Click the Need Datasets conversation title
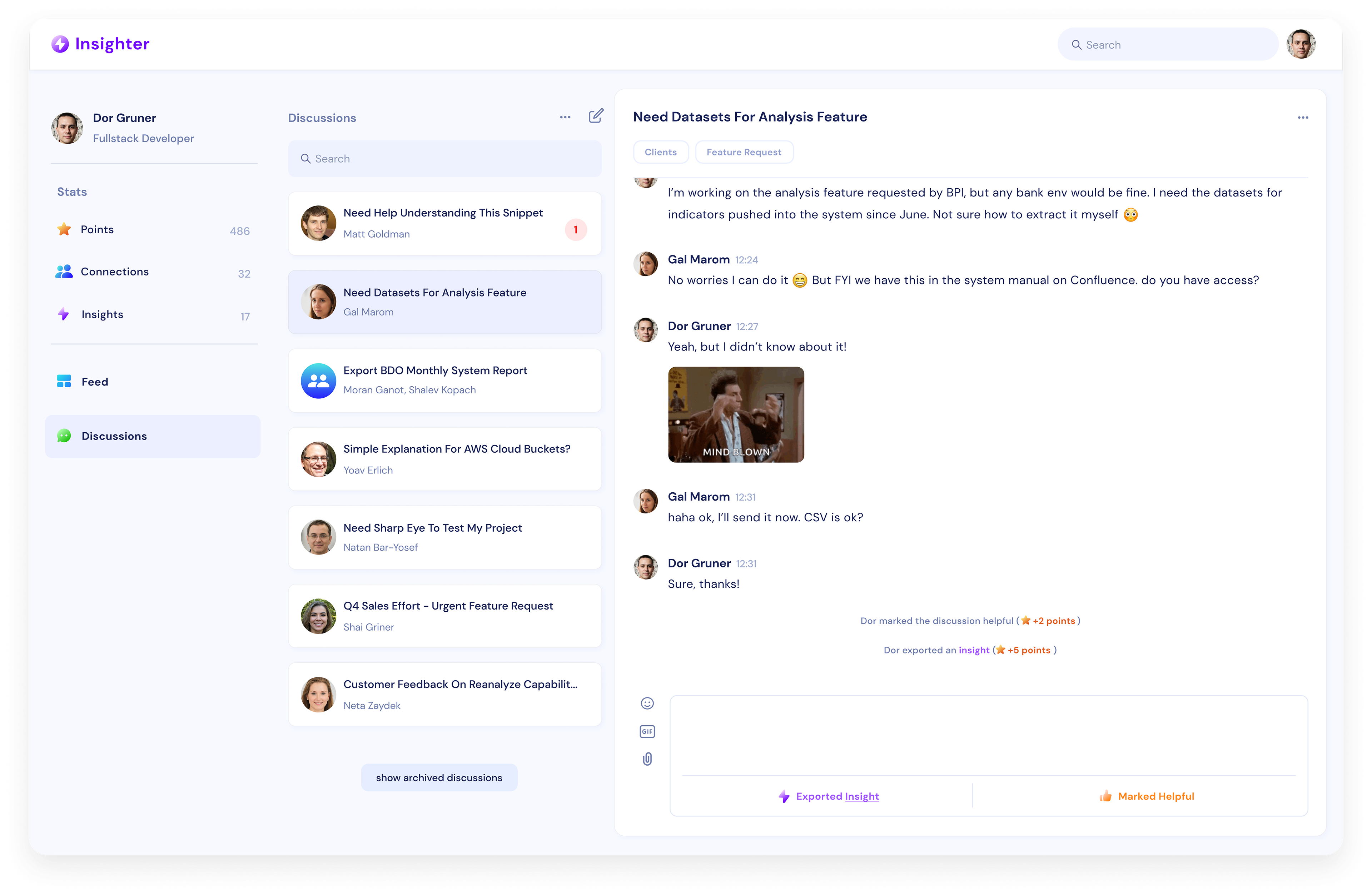Screen dimensions: 1372x895 (750, 117)
